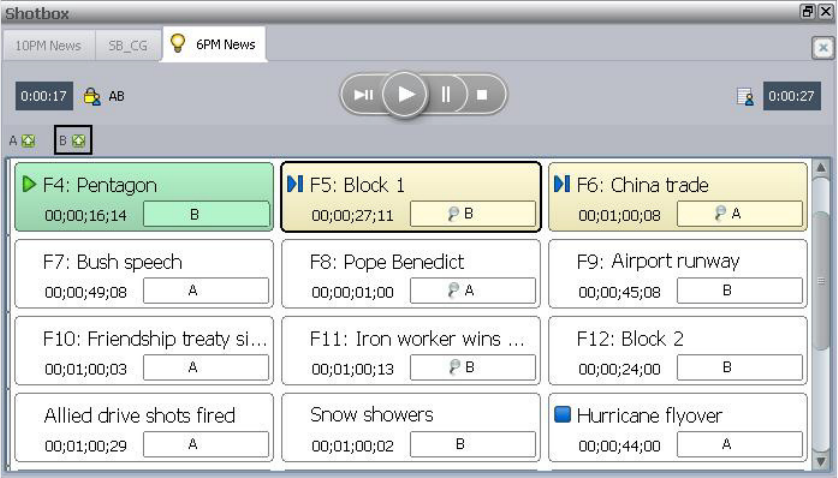This screenshot has height=478, width=838.
Task: Select the F12: Block 2 clip title
Action: [630, 339]
